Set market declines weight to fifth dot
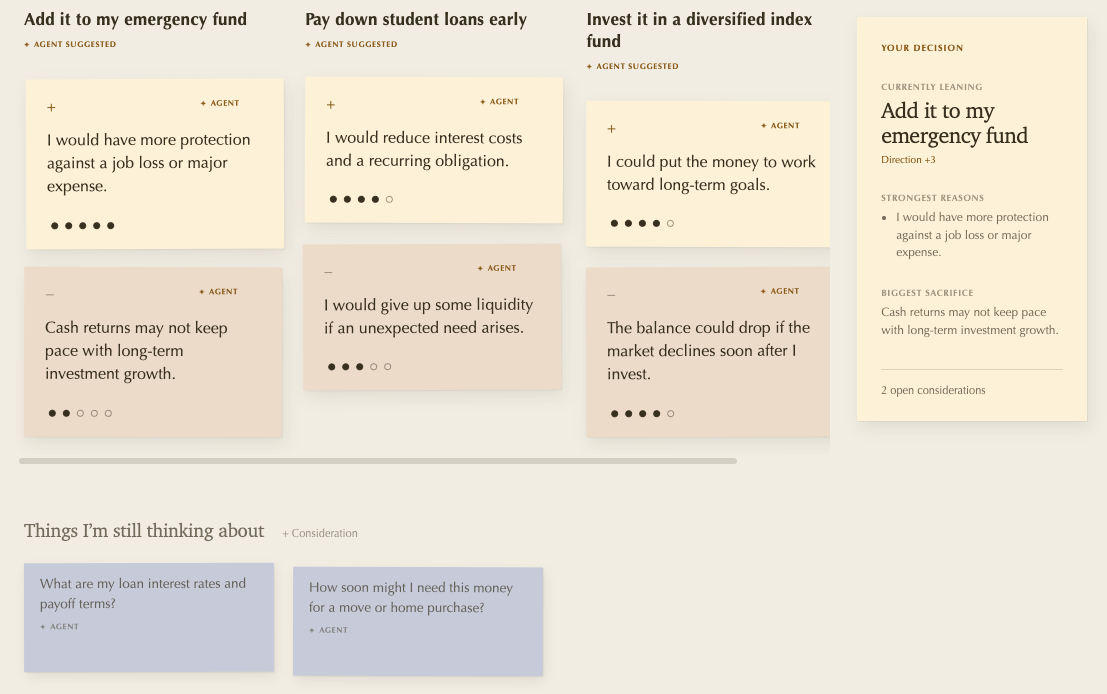 [671, 414]
